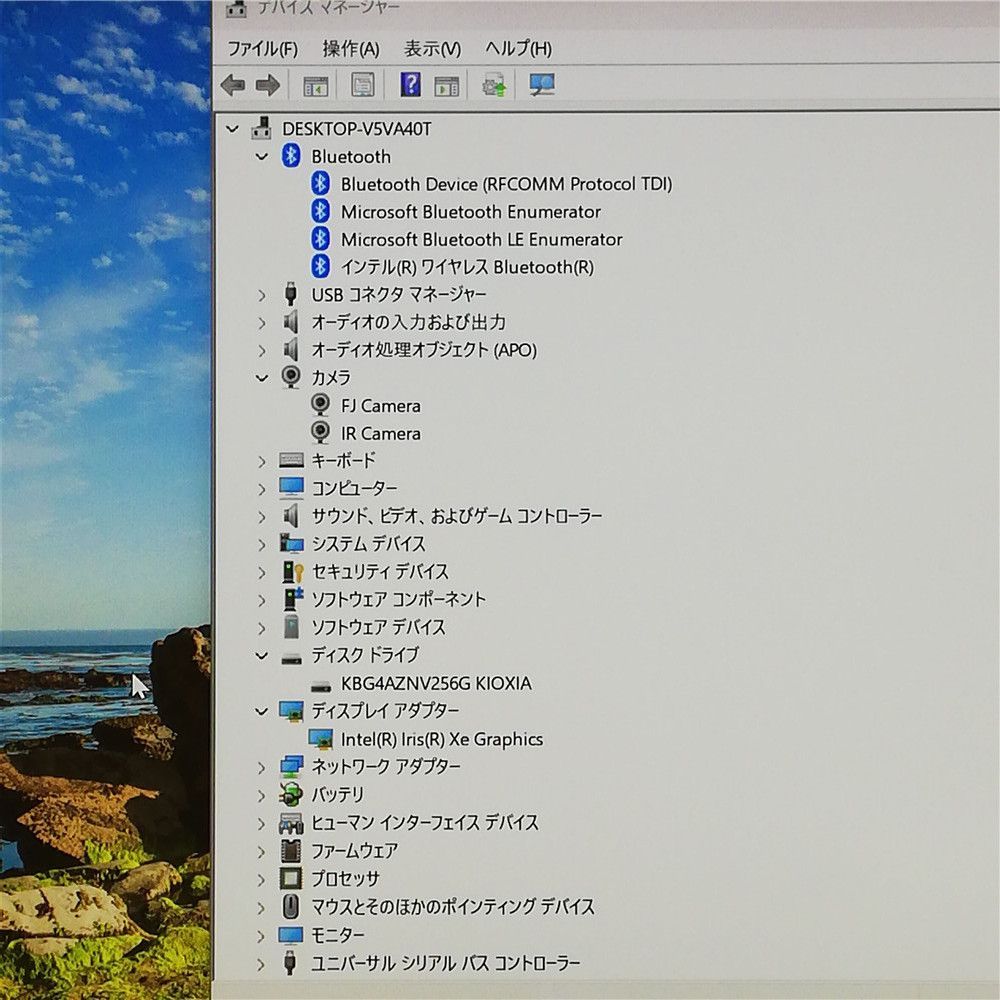Click the ファームウェア chip icon
1000x1000 pixels.
291,850
